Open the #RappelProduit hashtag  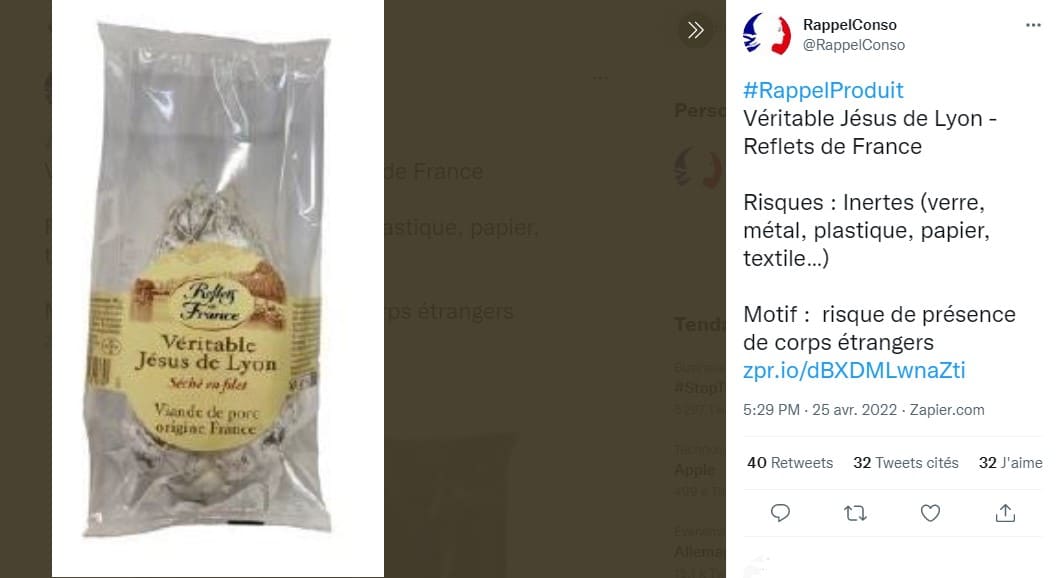tap(823, 90)
